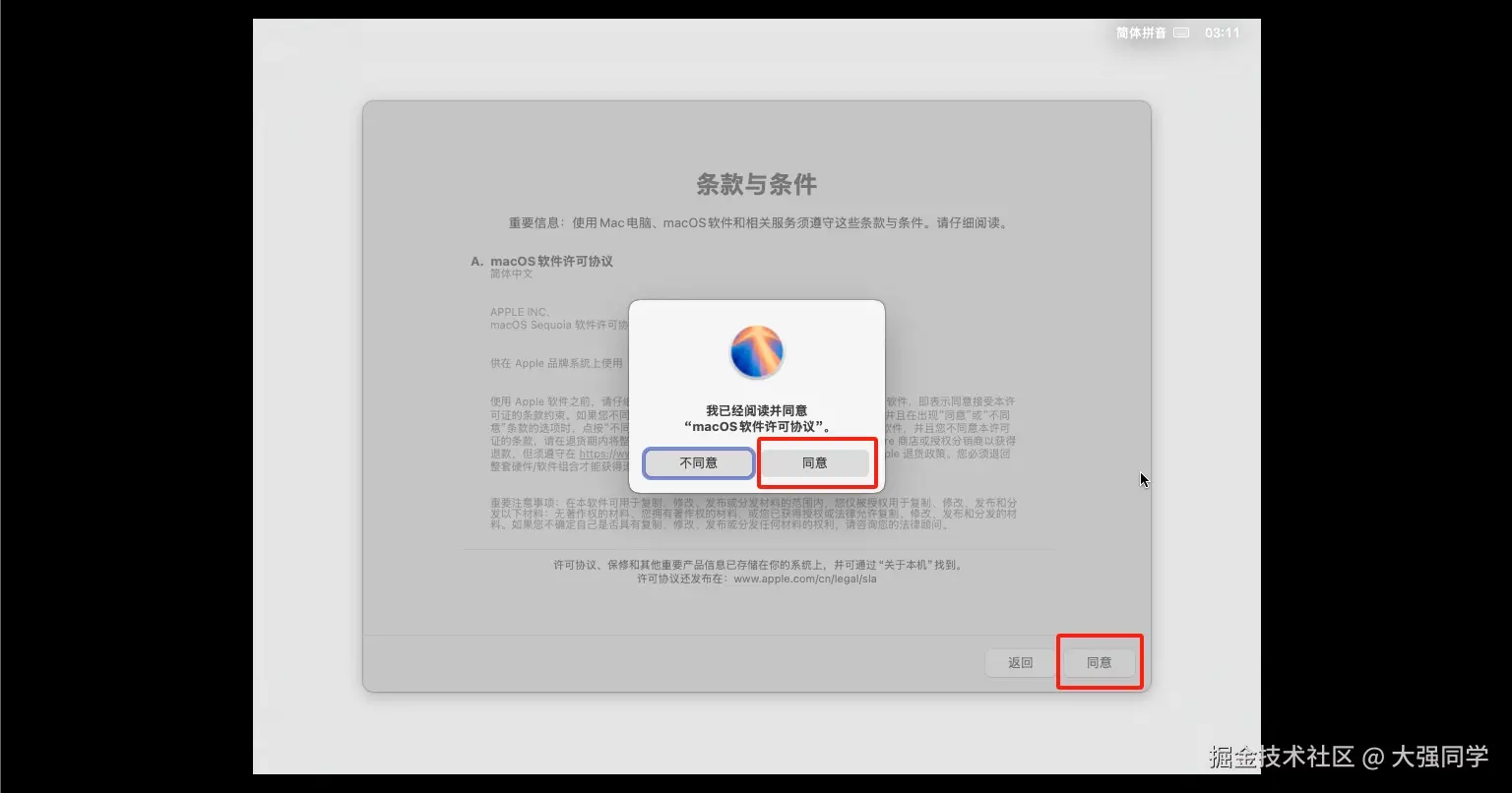This screenshot has width=1512, height=793.
Task: Click the 同意 button next to 返回
Action: [1100, 662]
